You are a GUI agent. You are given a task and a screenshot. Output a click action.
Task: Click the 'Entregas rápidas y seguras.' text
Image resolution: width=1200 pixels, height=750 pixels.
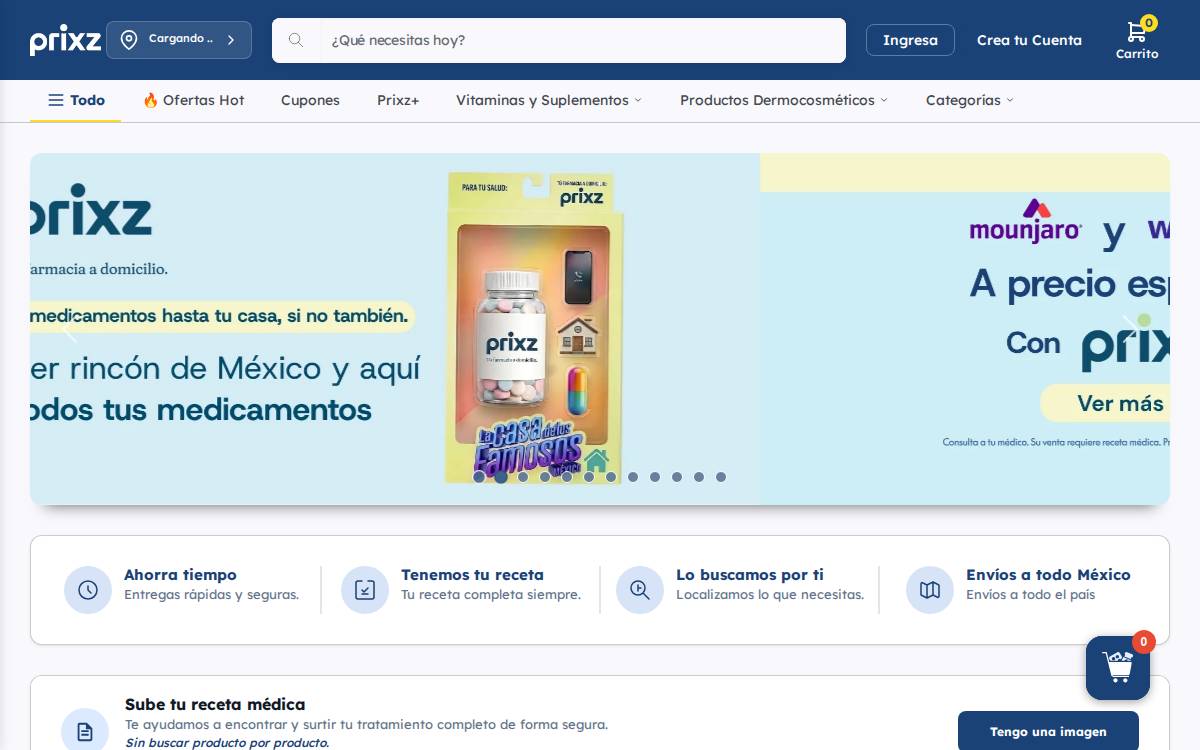(x=211, y=595)
